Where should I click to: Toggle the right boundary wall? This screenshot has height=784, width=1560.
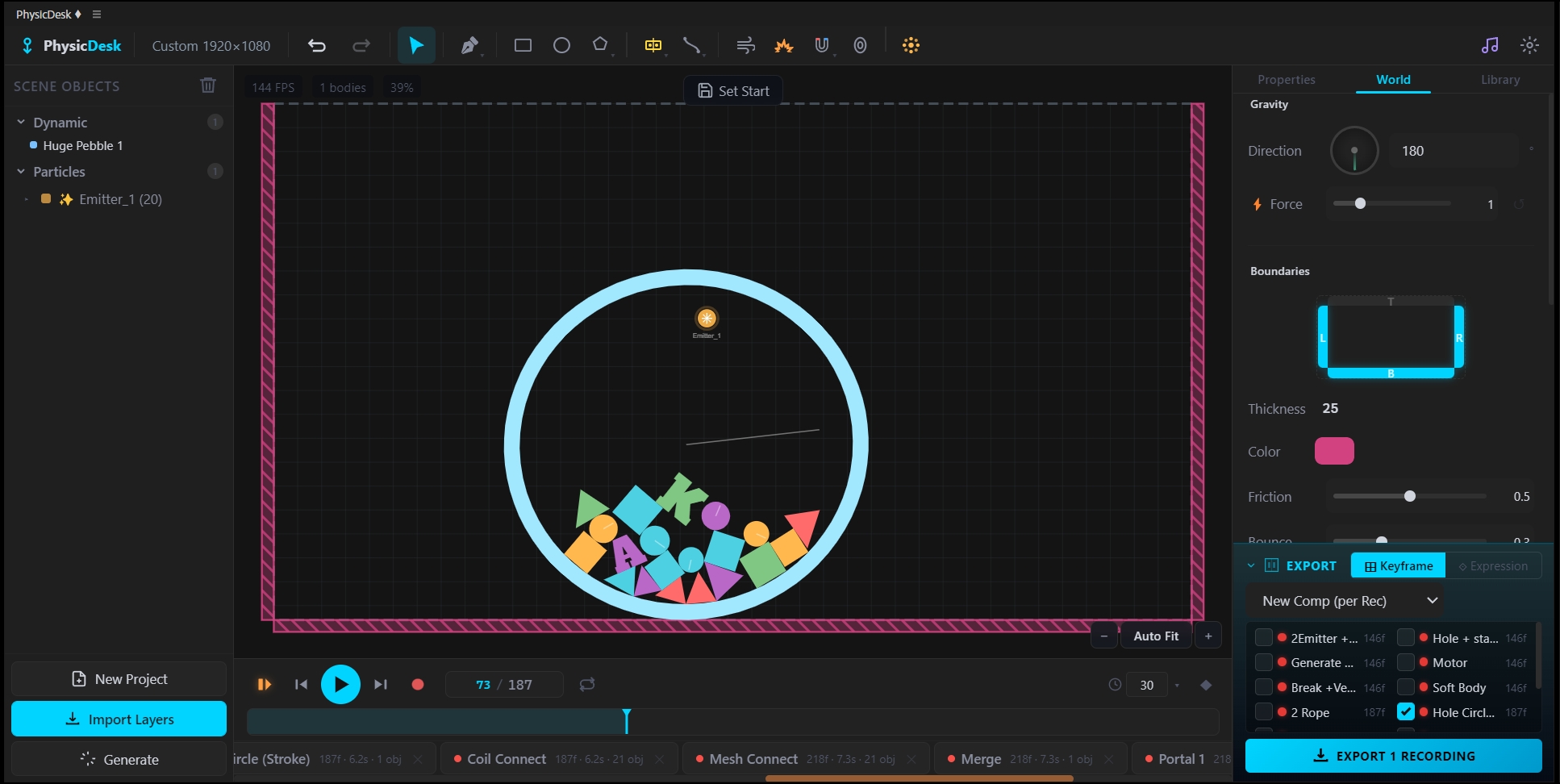point(1459,337)
